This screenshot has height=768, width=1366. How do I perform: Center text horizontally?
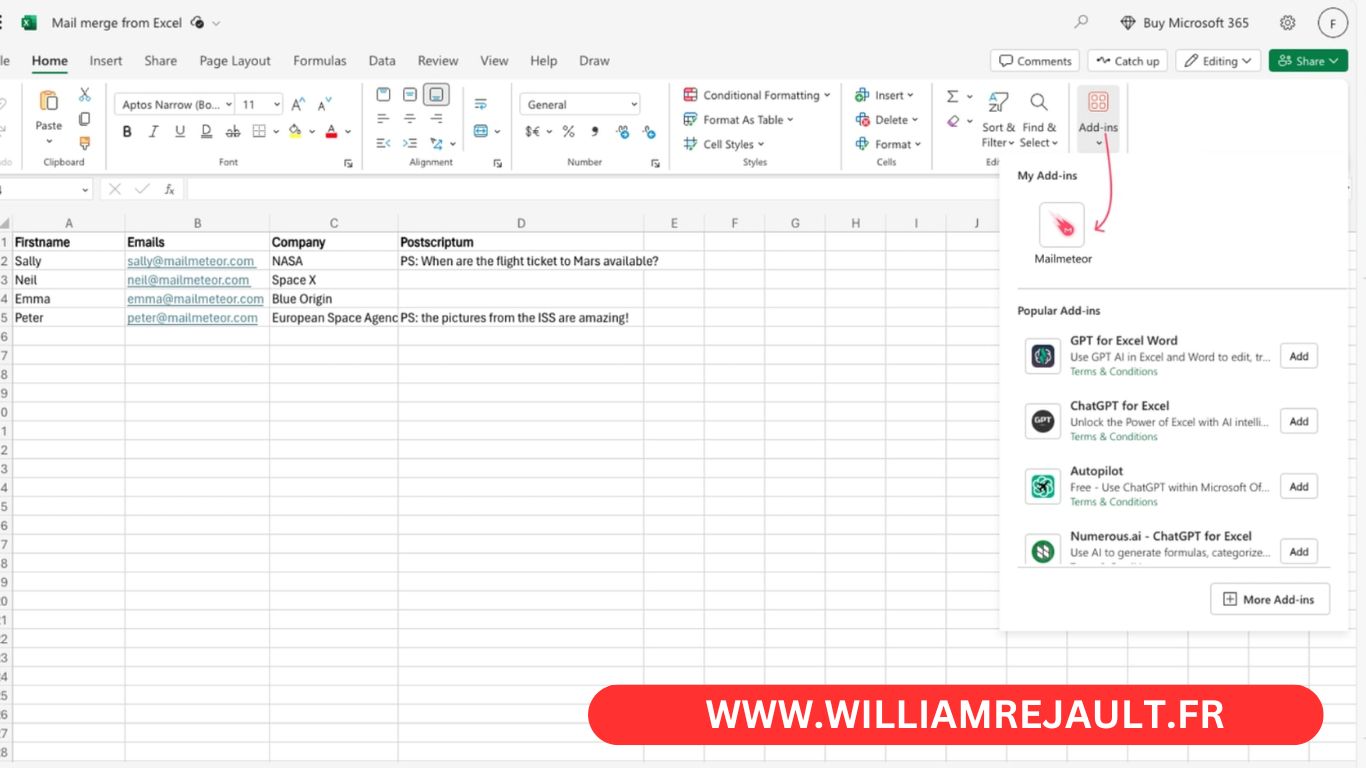point(409,119)
